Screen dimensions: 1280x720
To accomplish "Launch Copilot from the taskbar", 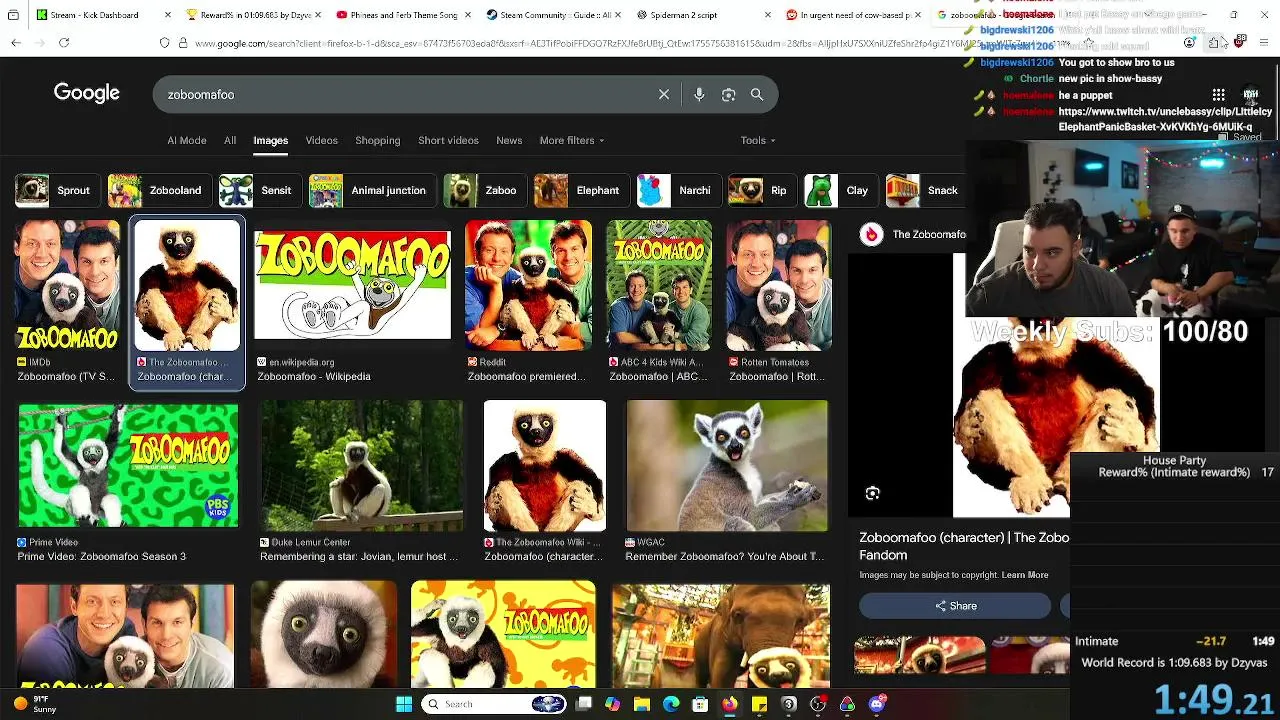I will 613,704.
